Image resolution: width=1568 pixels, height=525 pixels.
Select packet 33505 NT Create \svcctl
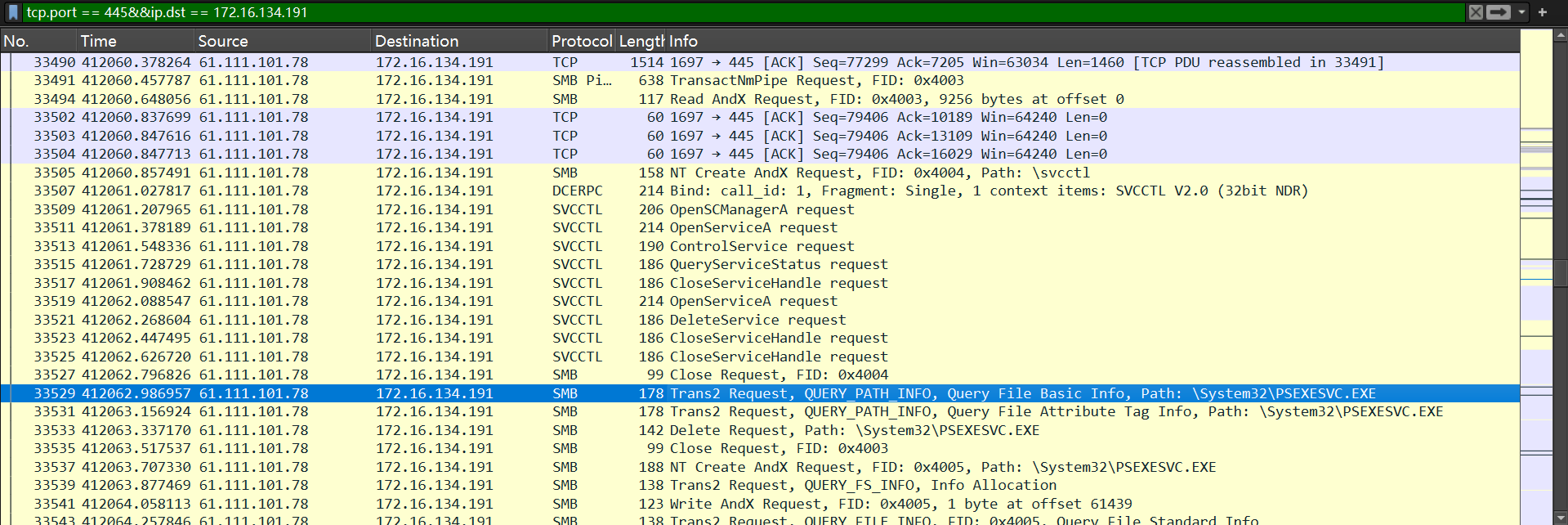click(x=760, y=173)
